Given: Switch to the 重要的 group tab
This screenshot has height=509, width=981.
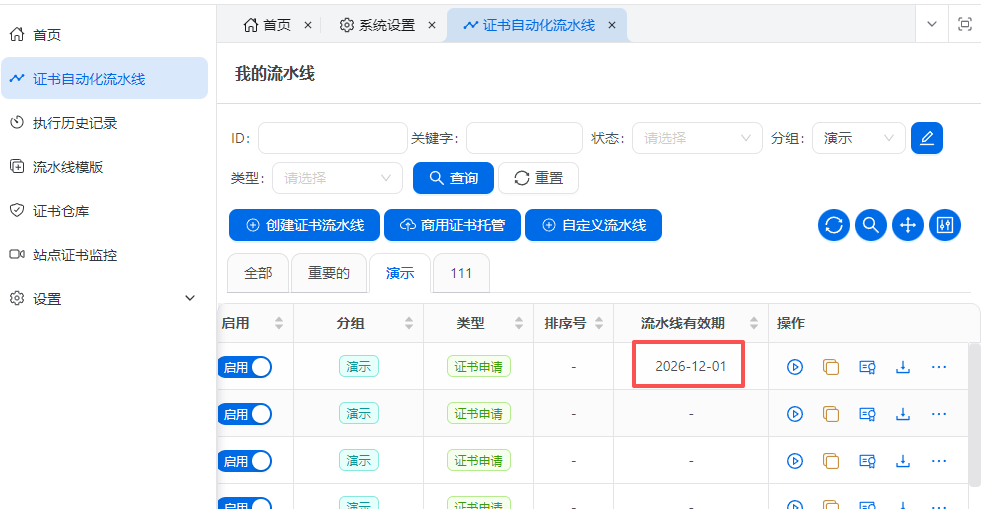Looking at the screenshot, I should [328, 273].
